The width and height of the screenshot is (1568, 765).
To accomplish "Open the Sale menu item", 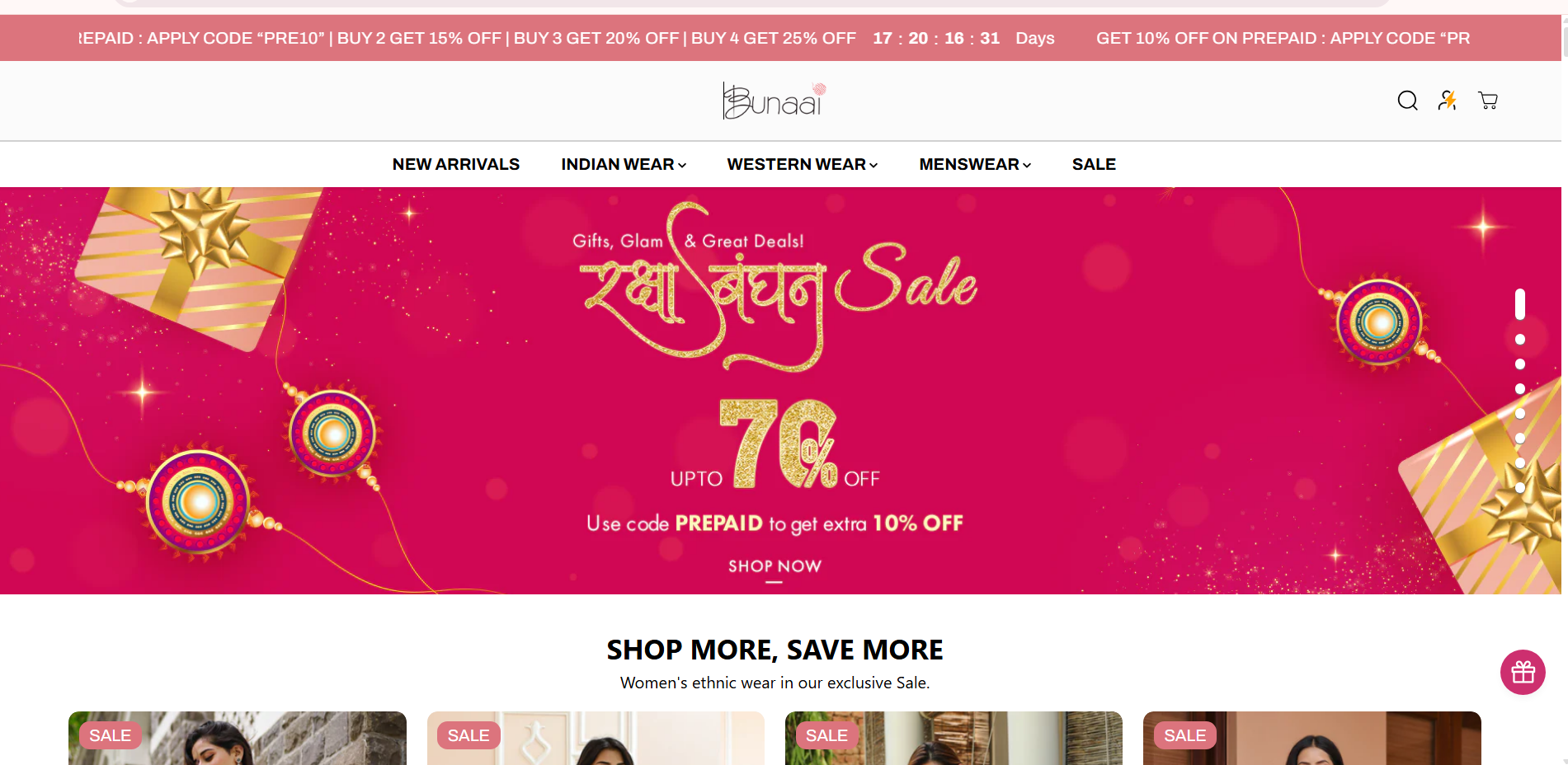I will click(x=1094, y=164).
